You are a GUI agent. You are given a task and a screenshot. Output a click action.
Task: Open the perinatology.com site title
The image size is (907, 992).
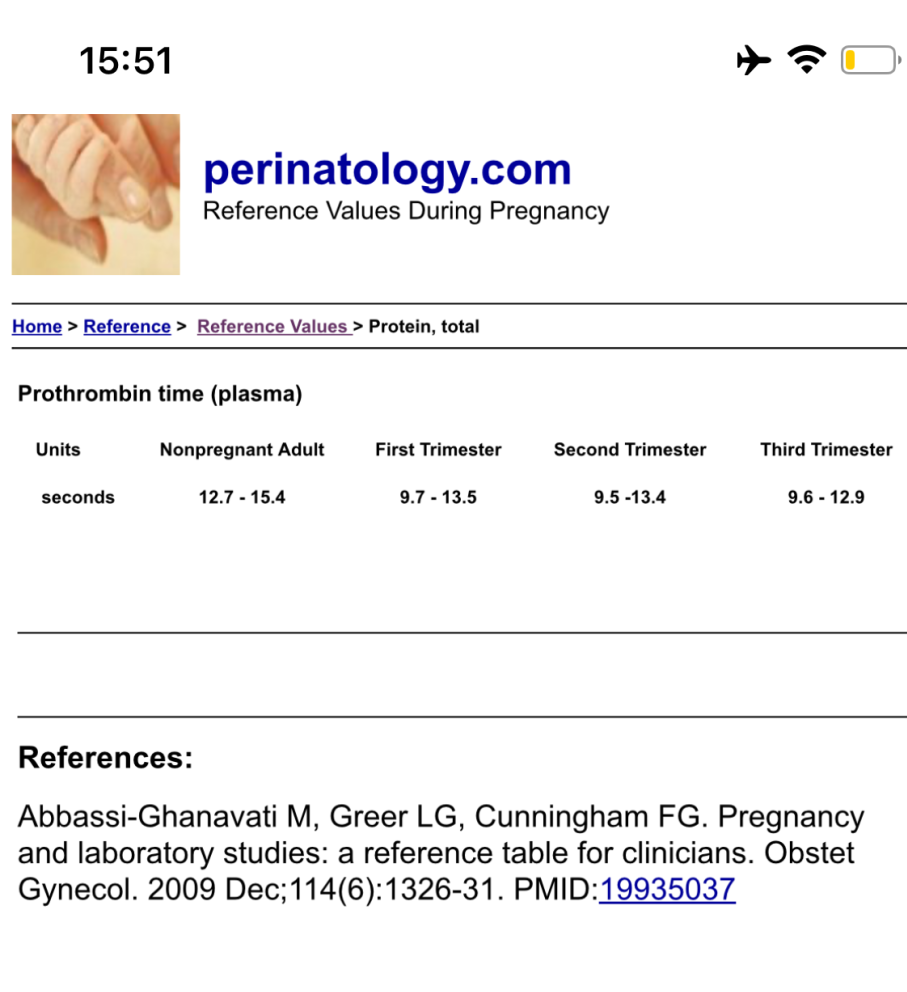(x=387, y=169)
